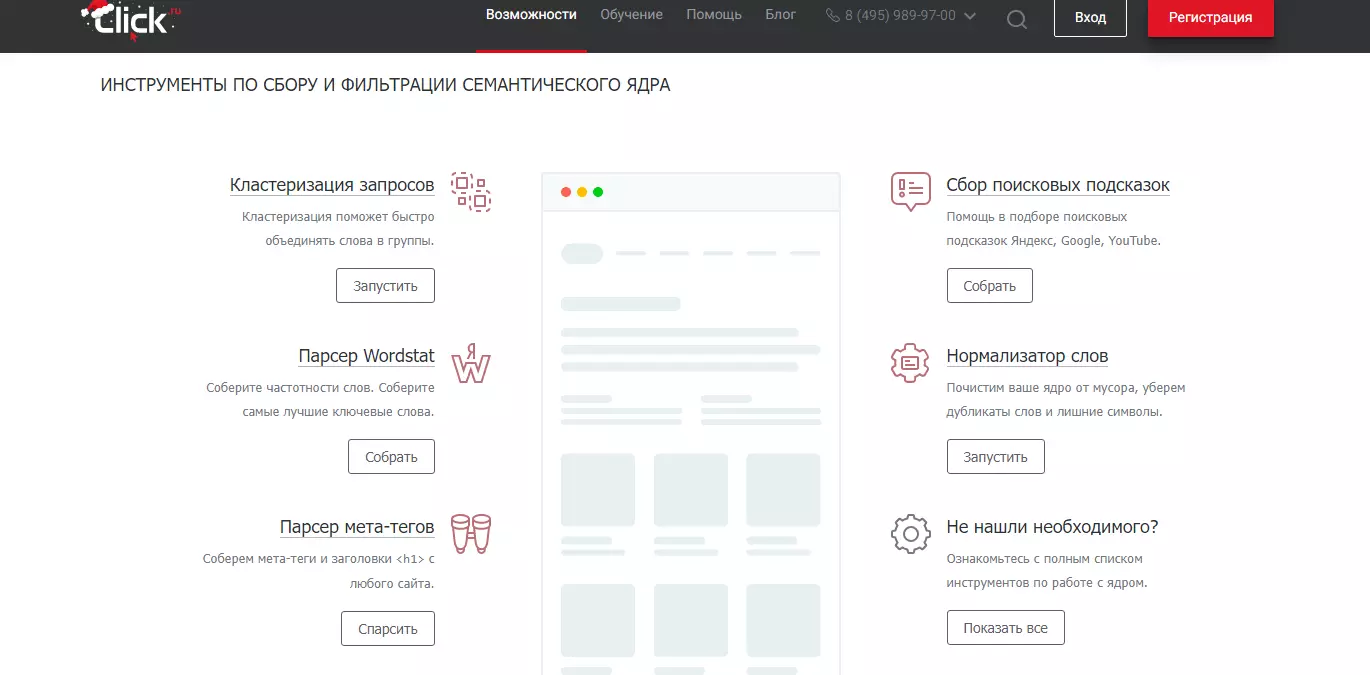Open the Сбор поисковых подсказок link
This screenshot has width=1370, height=675.
tap(1058, 185)
